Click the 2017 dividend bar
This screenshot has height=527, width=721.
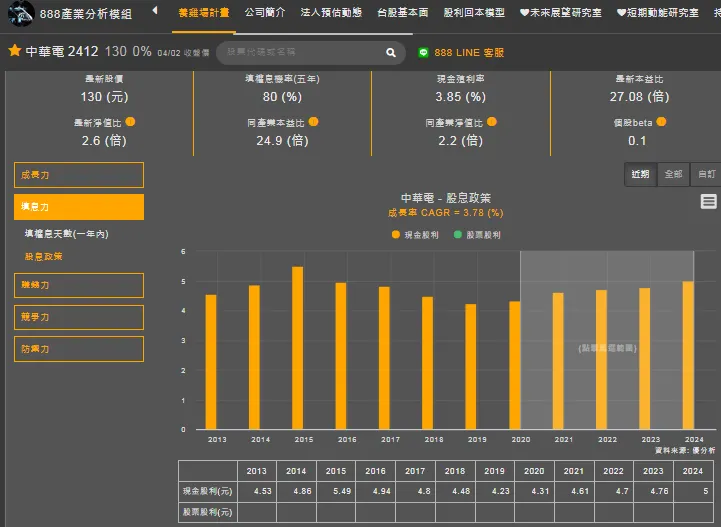pyautogui.click(x=384, y=358)
